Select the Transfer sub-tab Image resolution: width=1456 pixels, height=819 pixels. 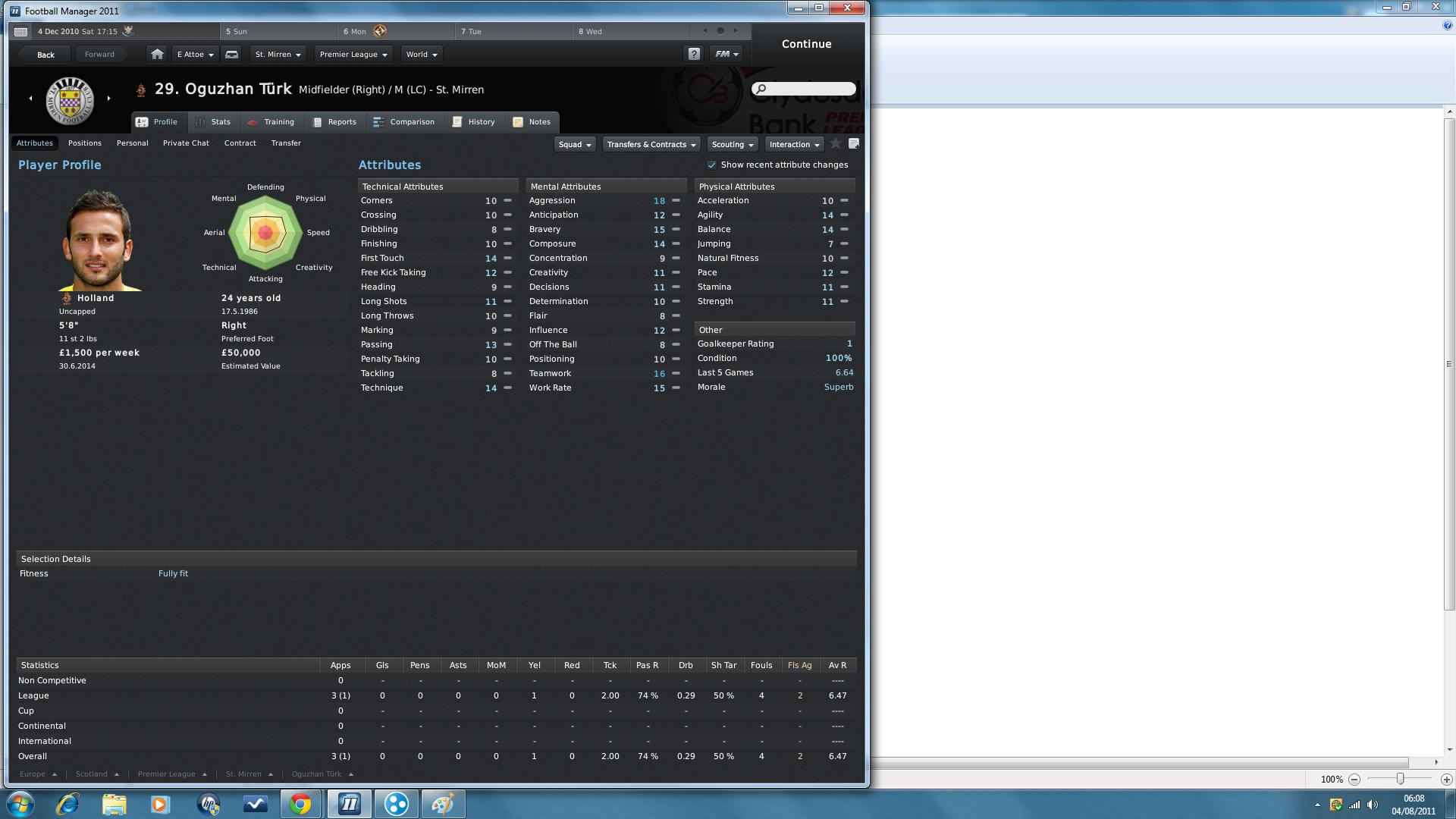(x=286, y=143)
